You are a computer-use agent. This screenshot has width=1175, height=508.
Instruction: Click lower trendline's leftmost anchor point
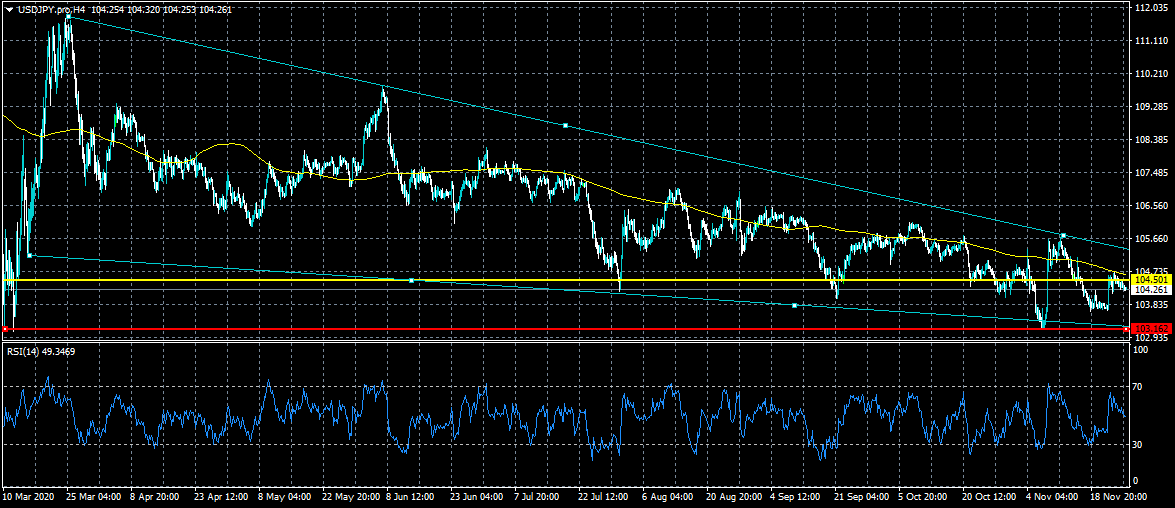coord(30,256)
